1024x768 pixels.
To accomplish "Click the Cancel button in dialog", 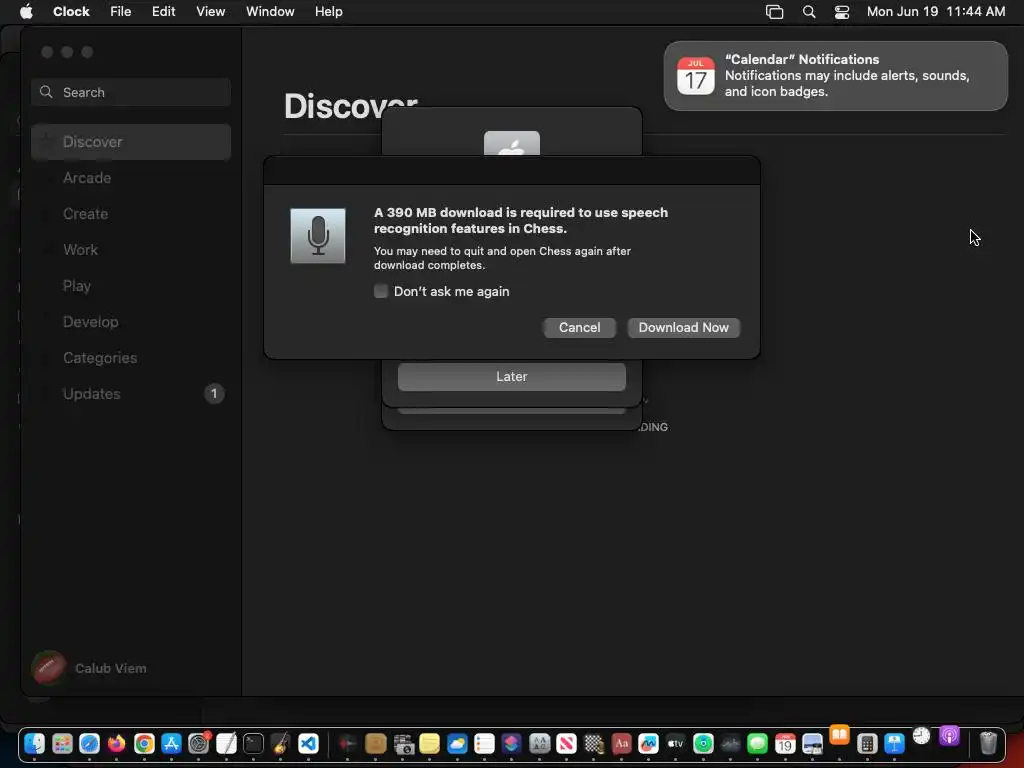I will 579,328.
